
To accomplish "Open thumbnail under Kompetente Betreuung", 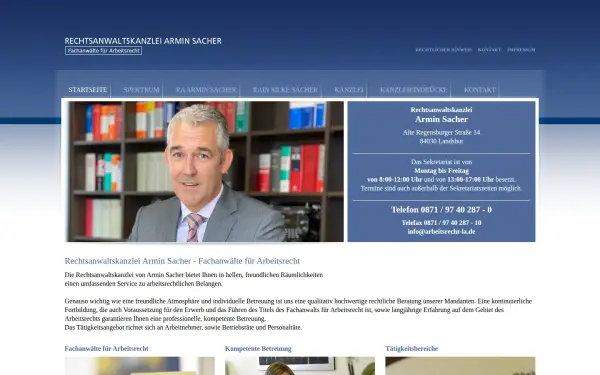I will [300, 366].
